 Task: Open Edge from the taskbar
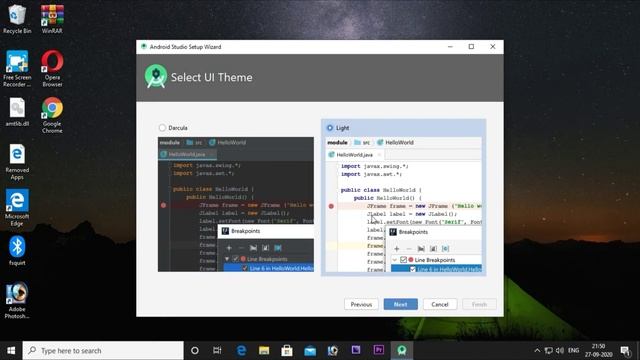click(x=241, y=351)
